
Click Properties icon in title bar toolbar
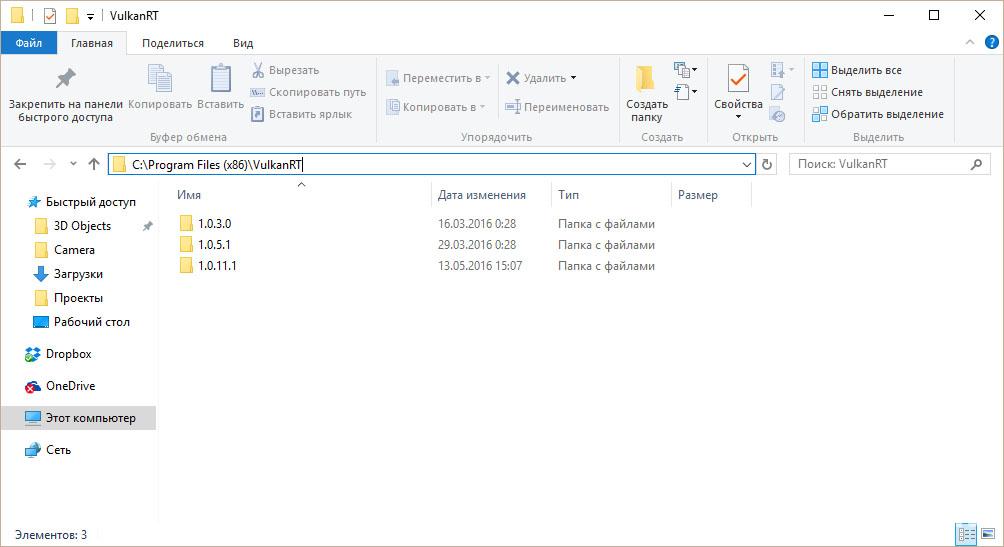(49, 15)
